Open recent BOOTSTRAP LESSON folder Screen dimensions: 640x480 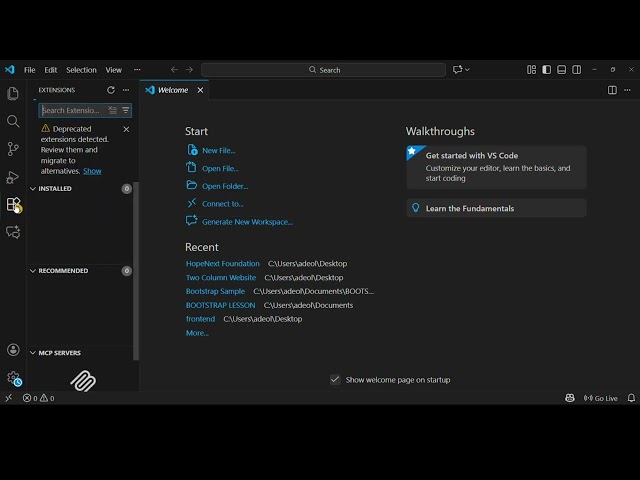tap(220, 305)
